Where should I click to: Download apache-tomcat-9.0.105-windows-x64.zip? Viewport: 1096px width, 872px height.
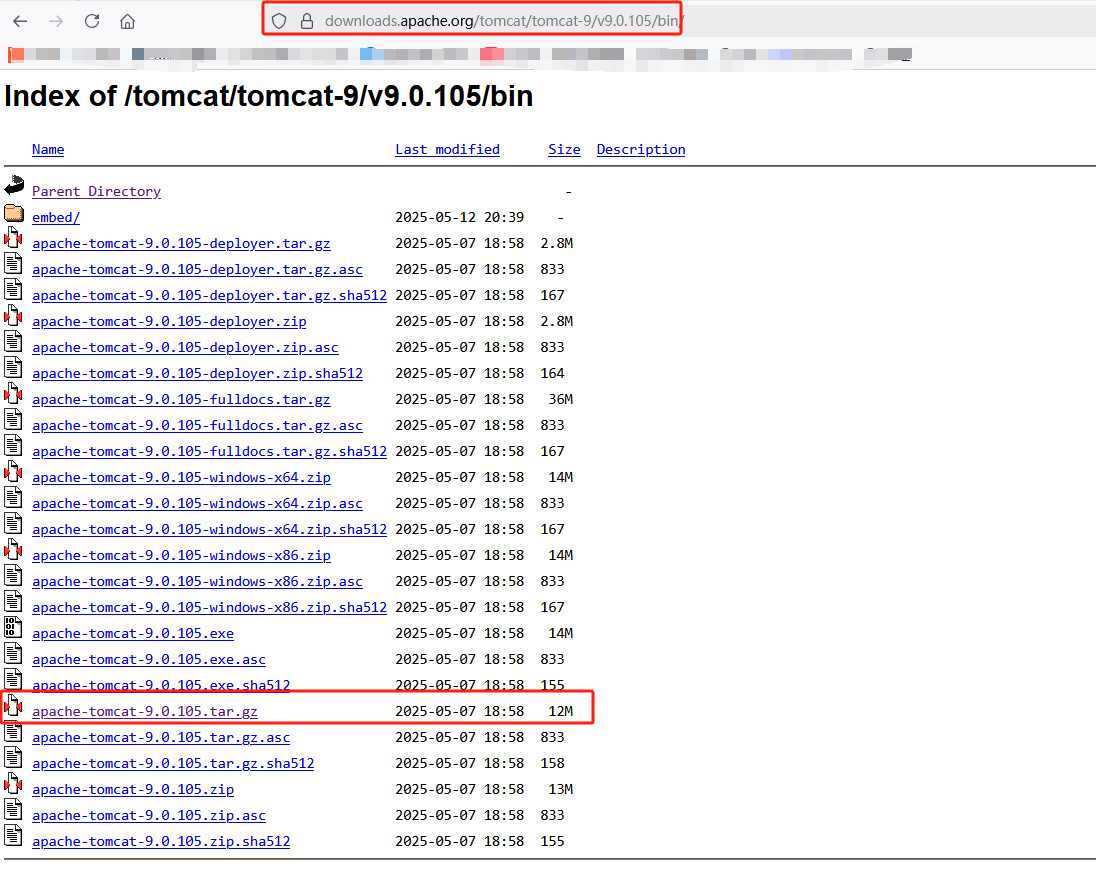181,477
